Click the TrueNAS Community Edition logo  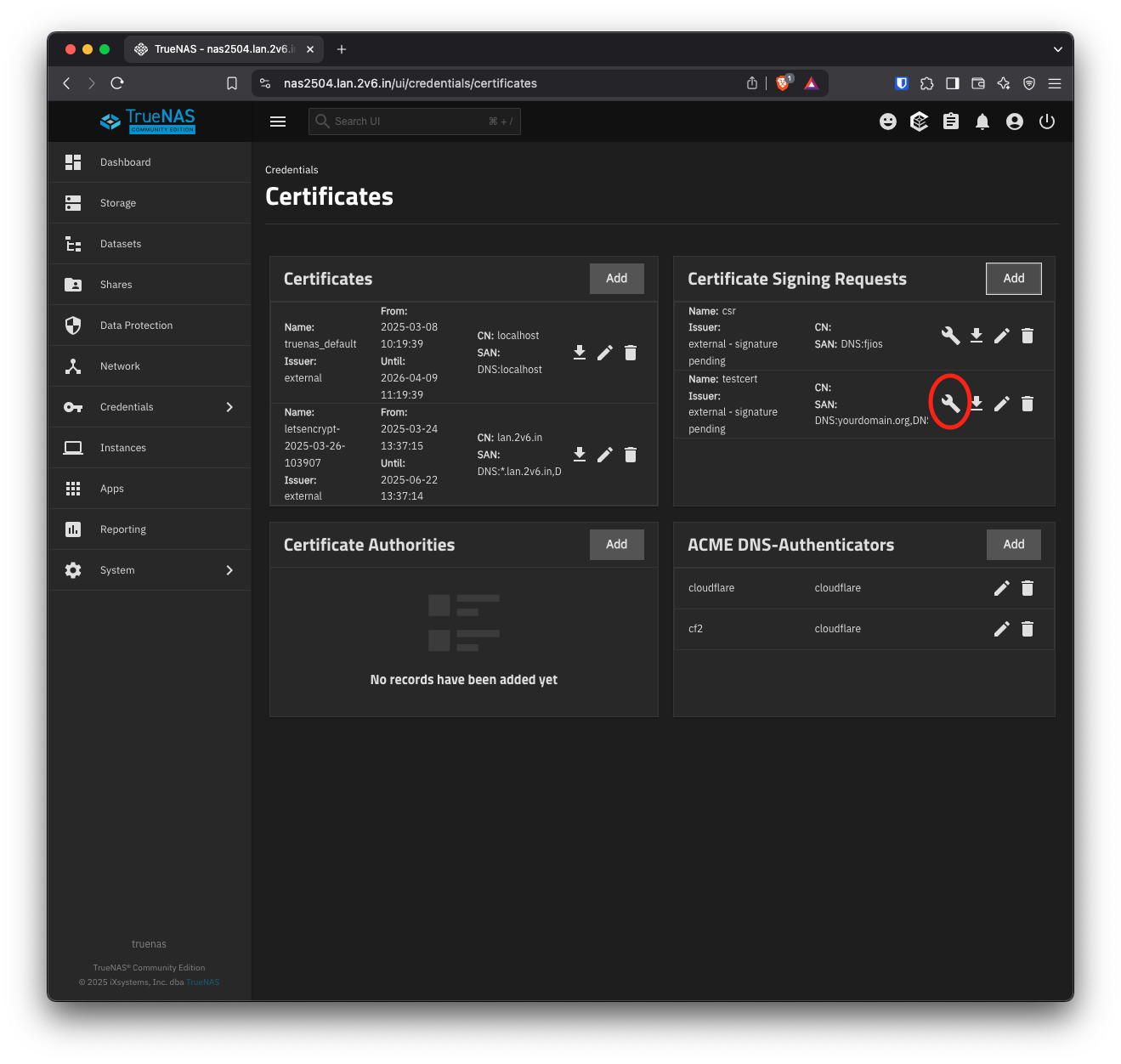[x=148, y=122]
